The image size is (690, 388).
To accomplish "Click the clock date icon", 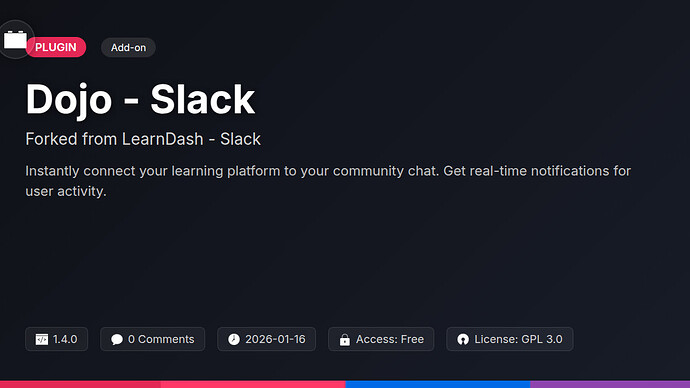I will (234, 339).
